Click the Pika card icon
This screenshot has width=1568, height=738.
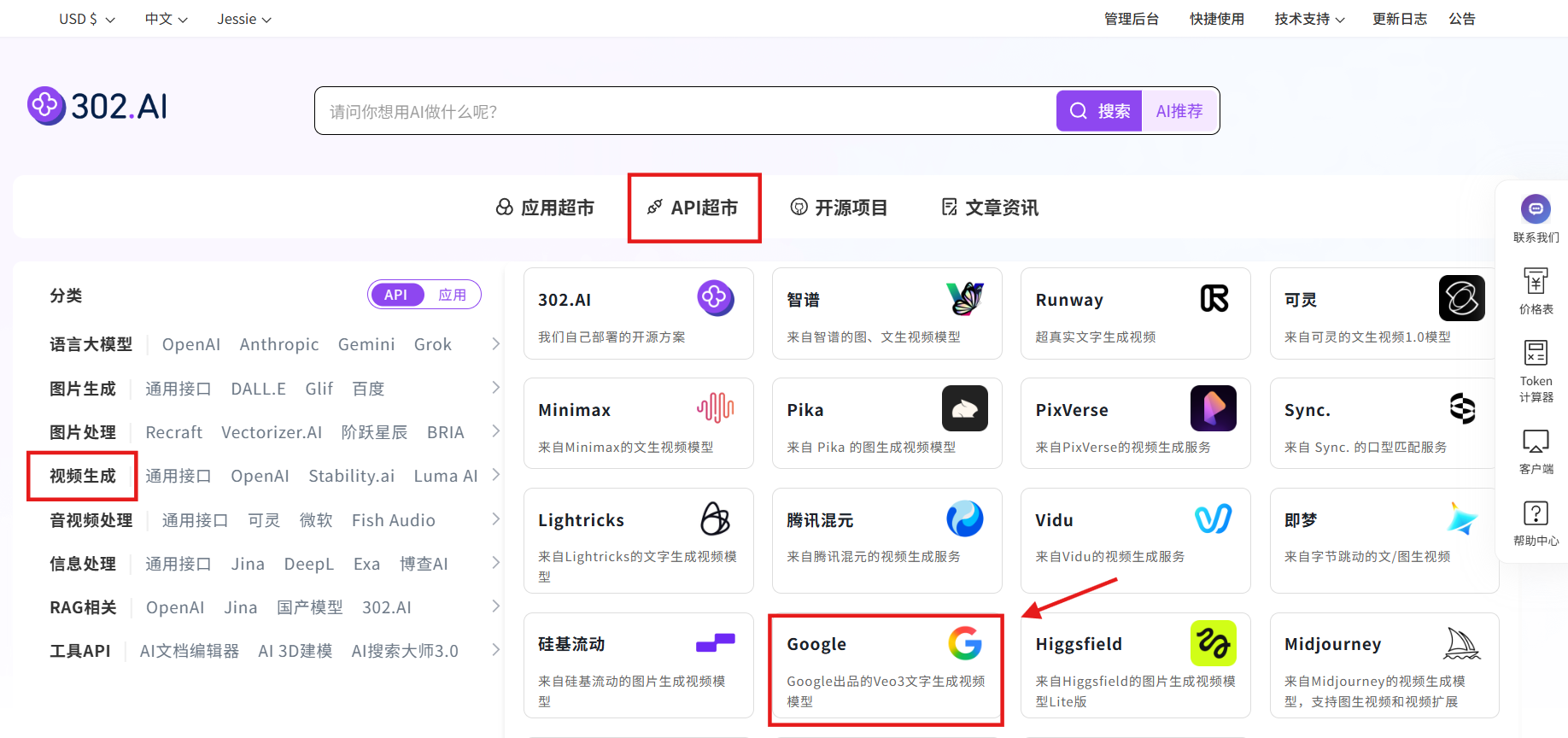[x=964, y=408]
